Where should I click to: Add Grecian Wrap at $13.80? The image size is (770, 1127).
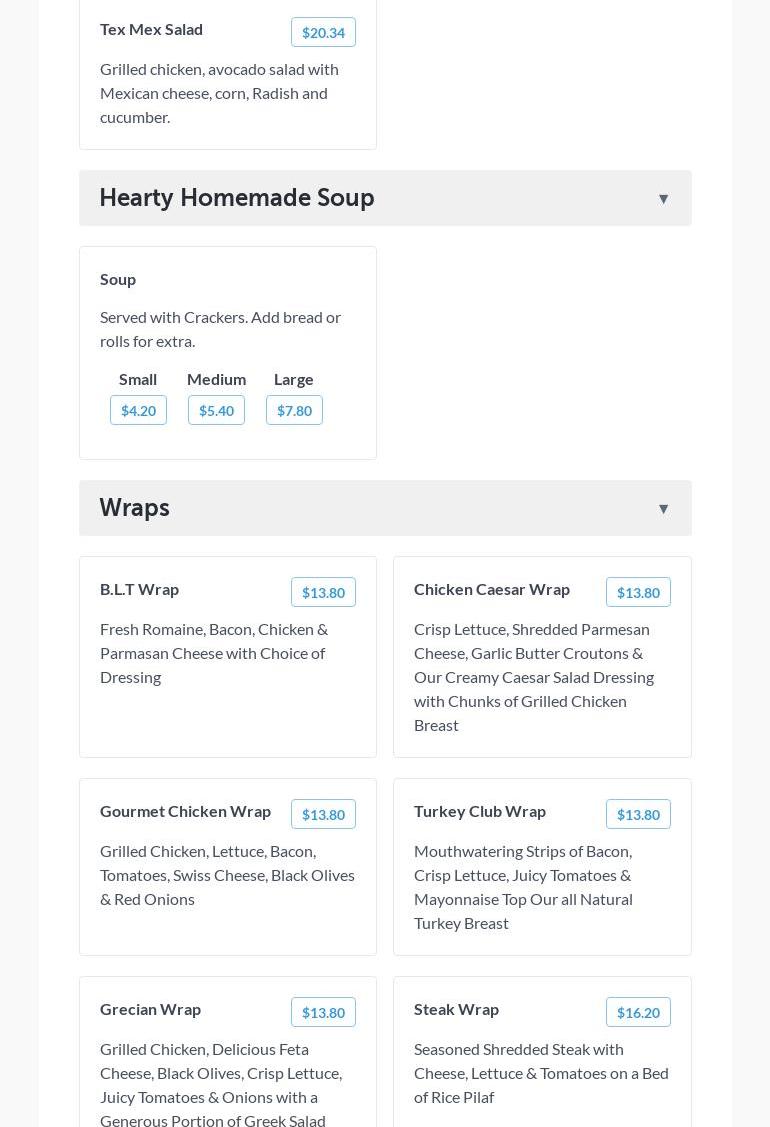[x=323, y=1013]
